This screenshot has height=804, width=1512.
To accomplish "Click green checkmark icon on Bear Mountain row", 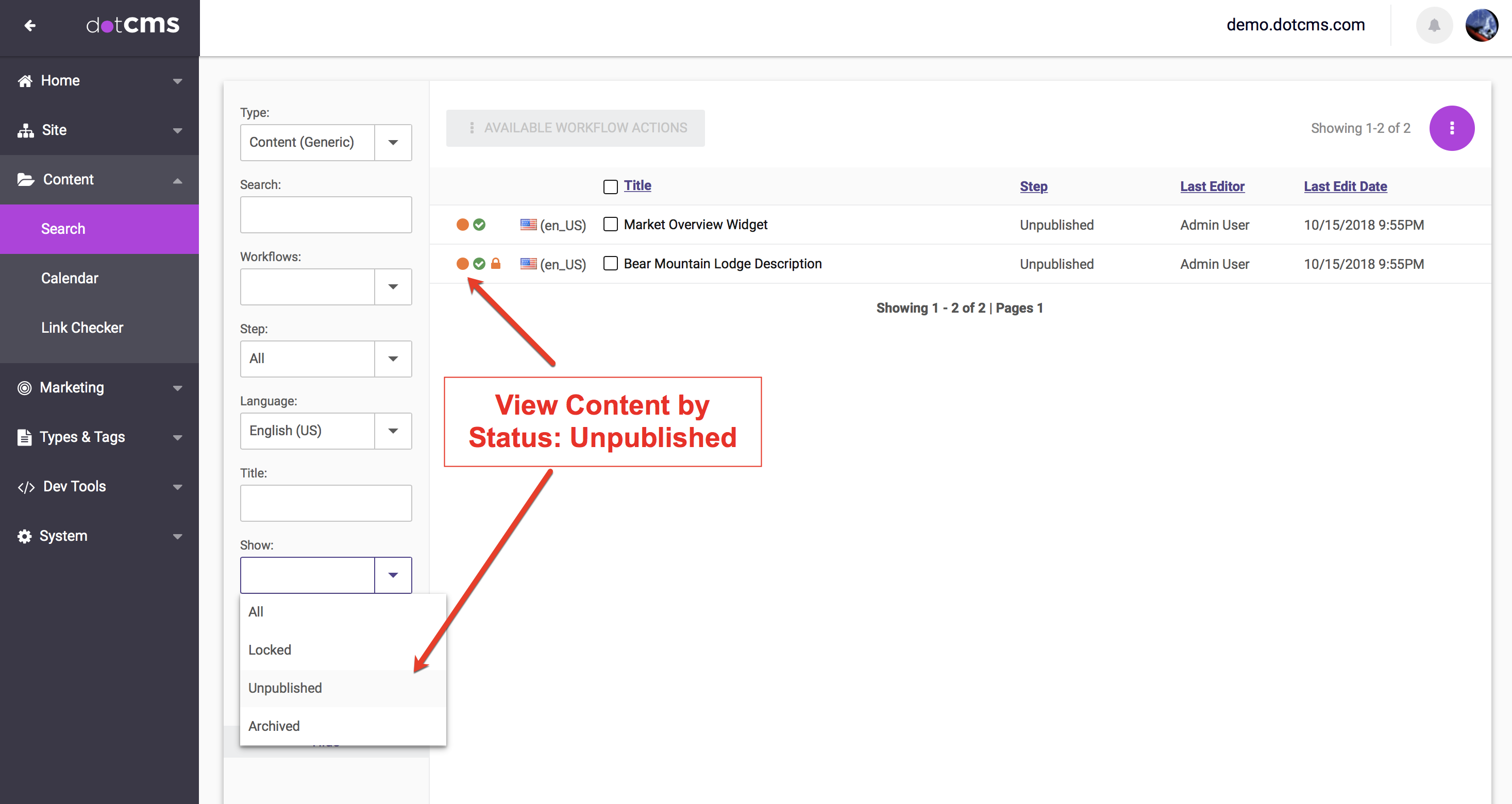I will coord(480,263).
